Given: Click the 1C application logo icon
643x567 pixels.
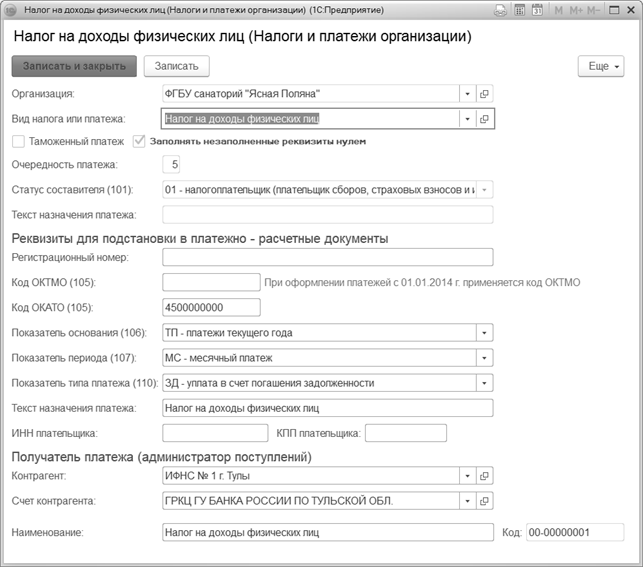Looking at the screenshot, I should click(10, 10).
